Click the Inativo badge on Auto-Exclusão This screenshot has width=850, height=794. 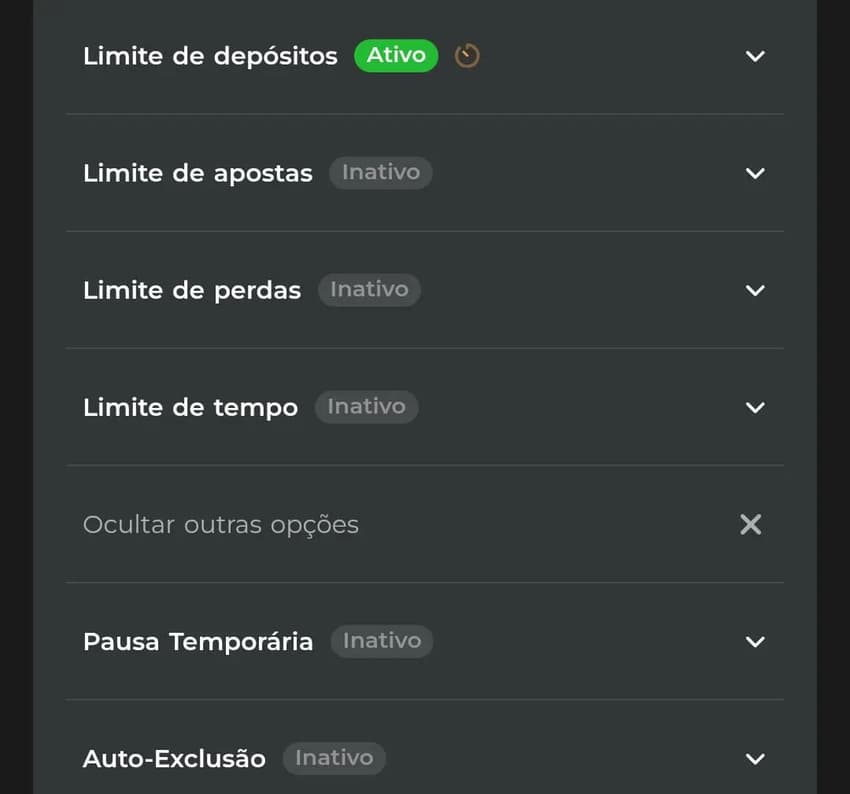[x=334, y=758]
